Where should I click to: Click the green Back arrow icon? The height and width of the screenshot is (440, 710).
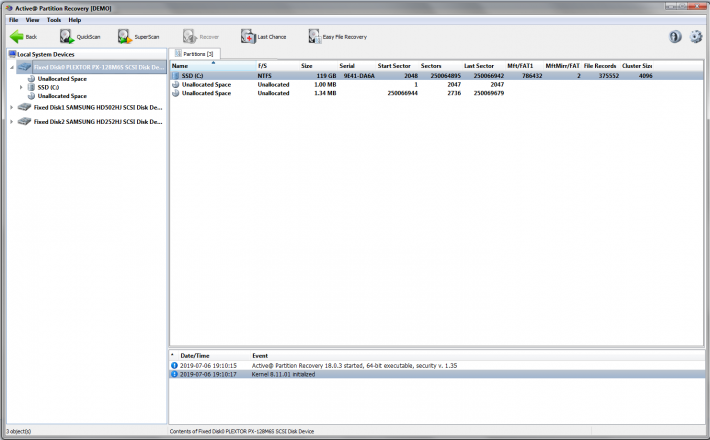click(17, 37)
